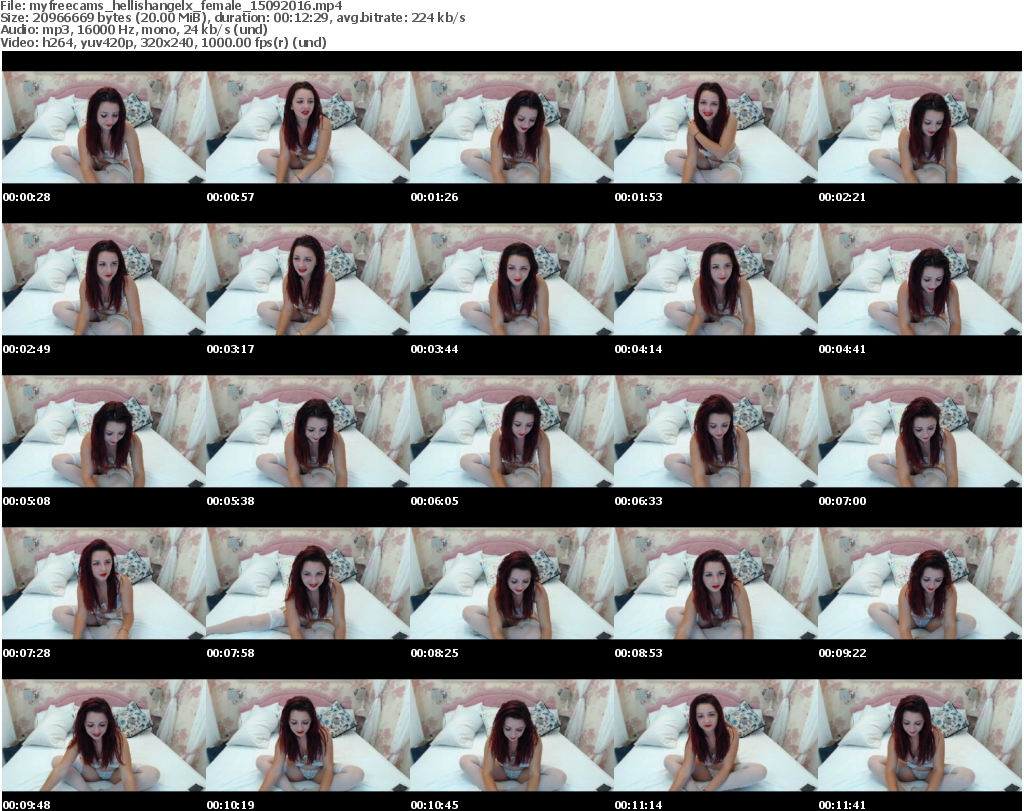Open the thumbnail frame at 00:01:26

coord(511,127)
